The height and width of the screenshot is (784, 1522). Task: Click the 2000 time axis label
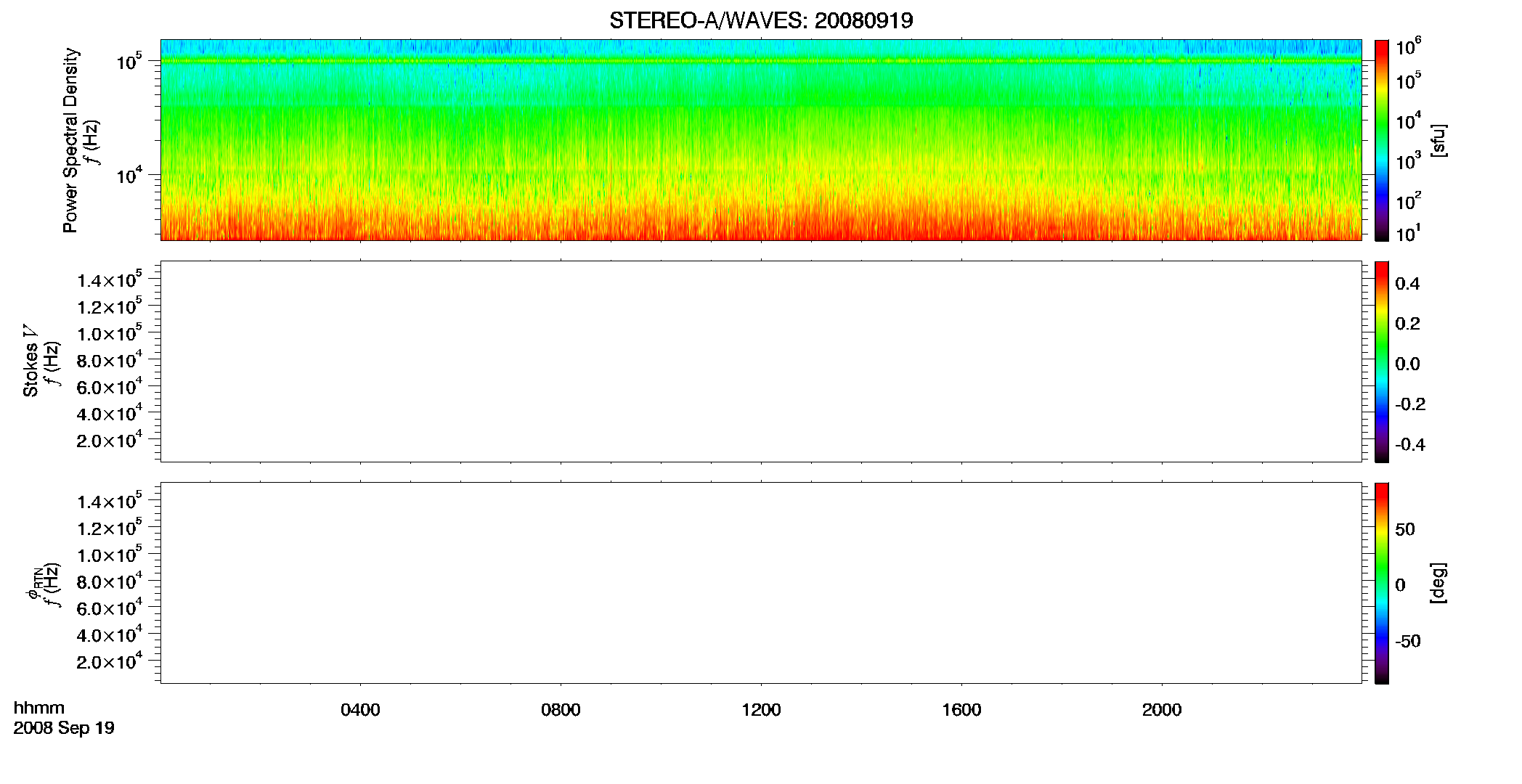coord(1162,710)
